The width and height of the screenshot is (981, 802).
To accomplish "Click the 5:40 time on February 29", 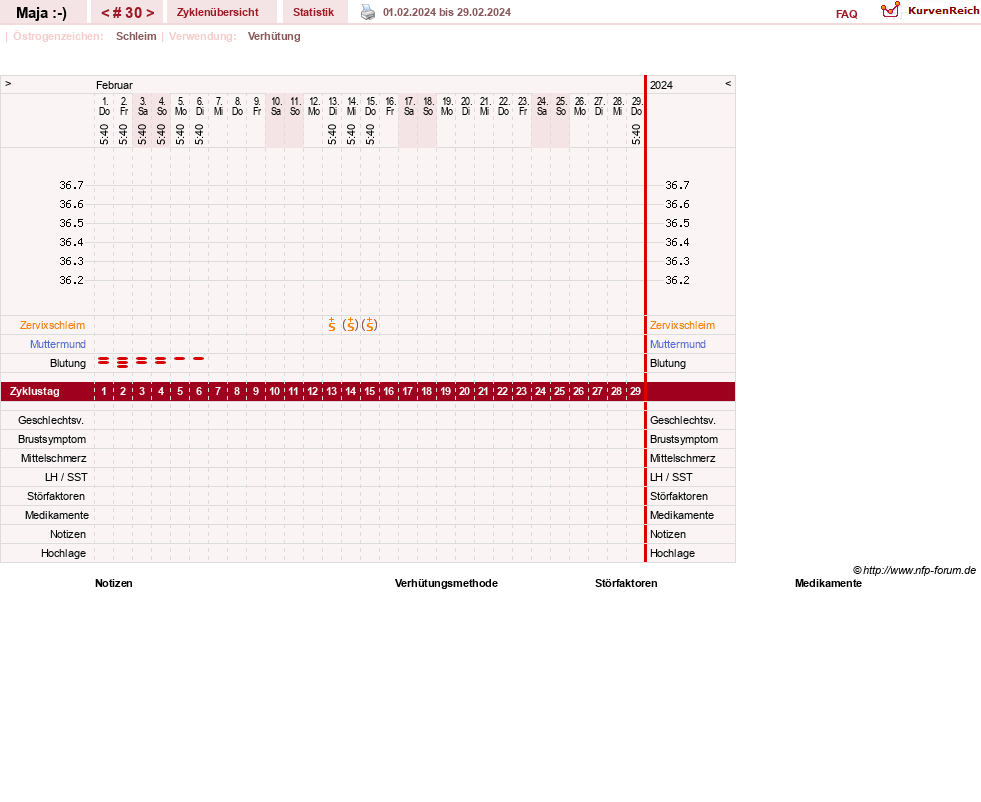I will [636, 134].
